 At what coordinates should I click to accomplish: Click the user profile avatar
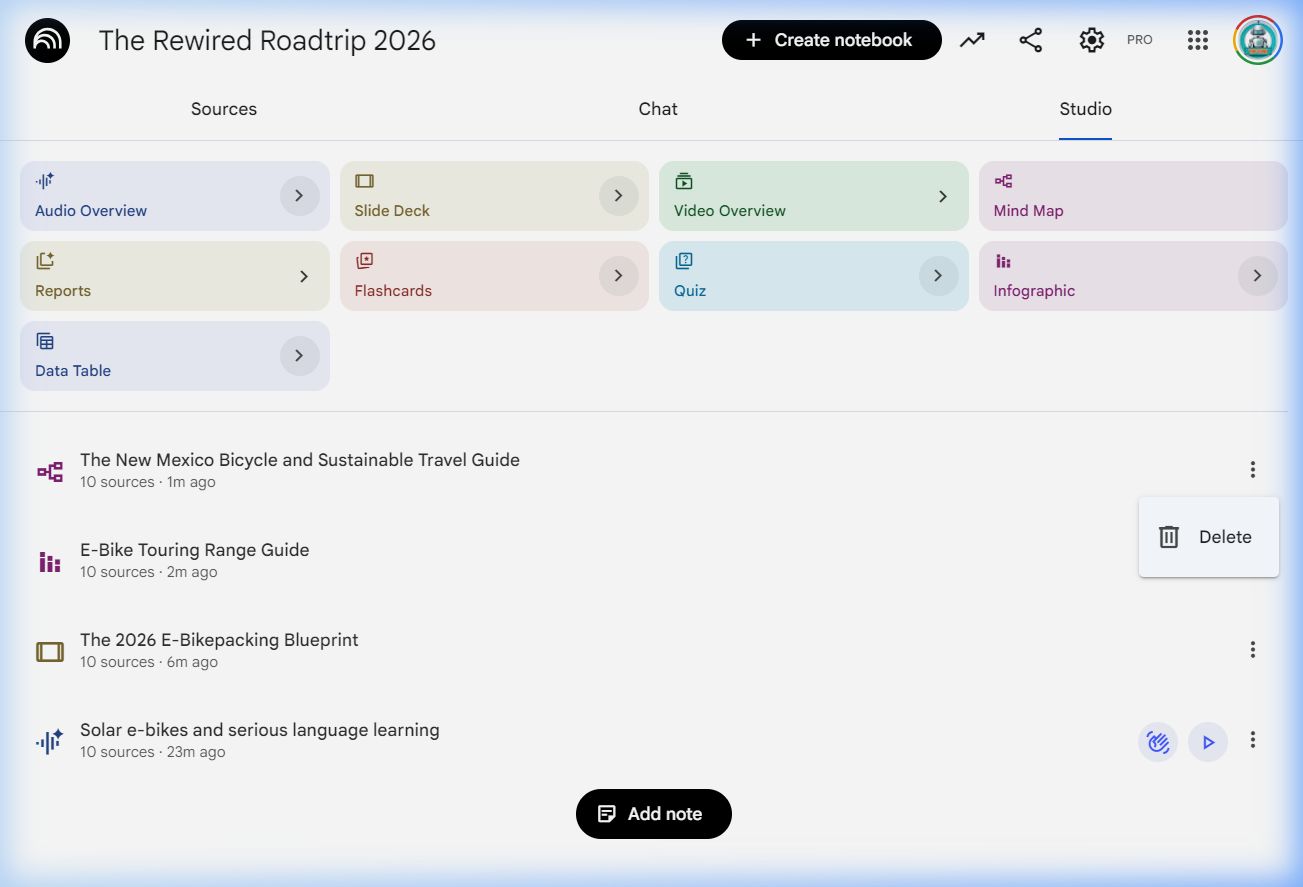point(1257,40)
